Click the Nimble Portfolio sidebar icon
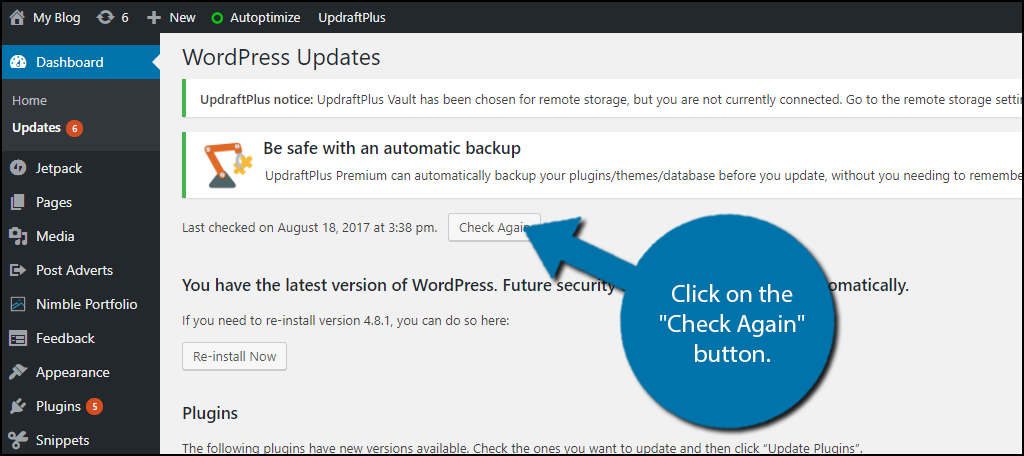The height and width of the screenshot is (456, 1024). click(18, 304)
